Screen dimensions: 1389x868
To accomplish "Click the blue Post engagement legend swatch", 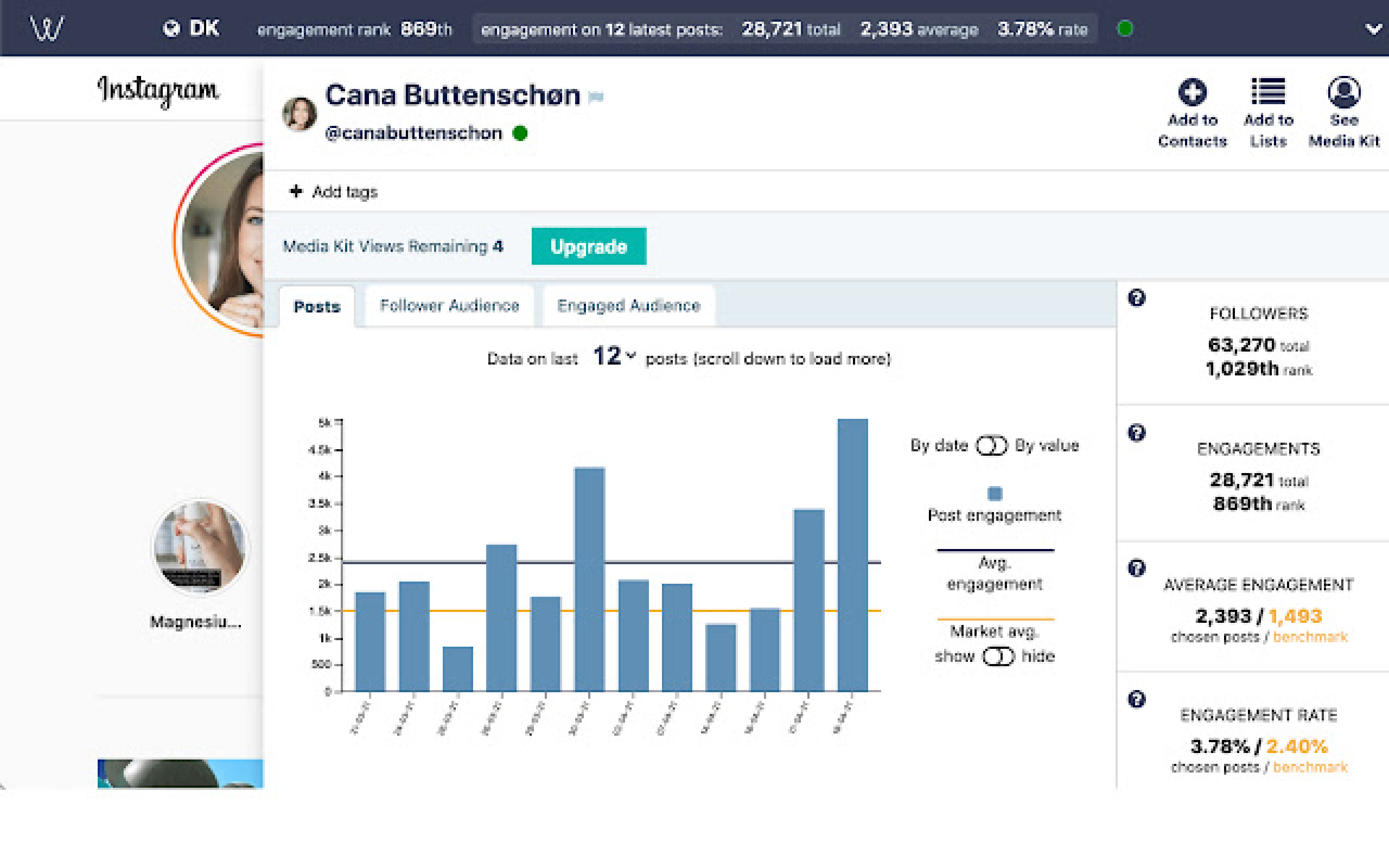I will [995, 493].
